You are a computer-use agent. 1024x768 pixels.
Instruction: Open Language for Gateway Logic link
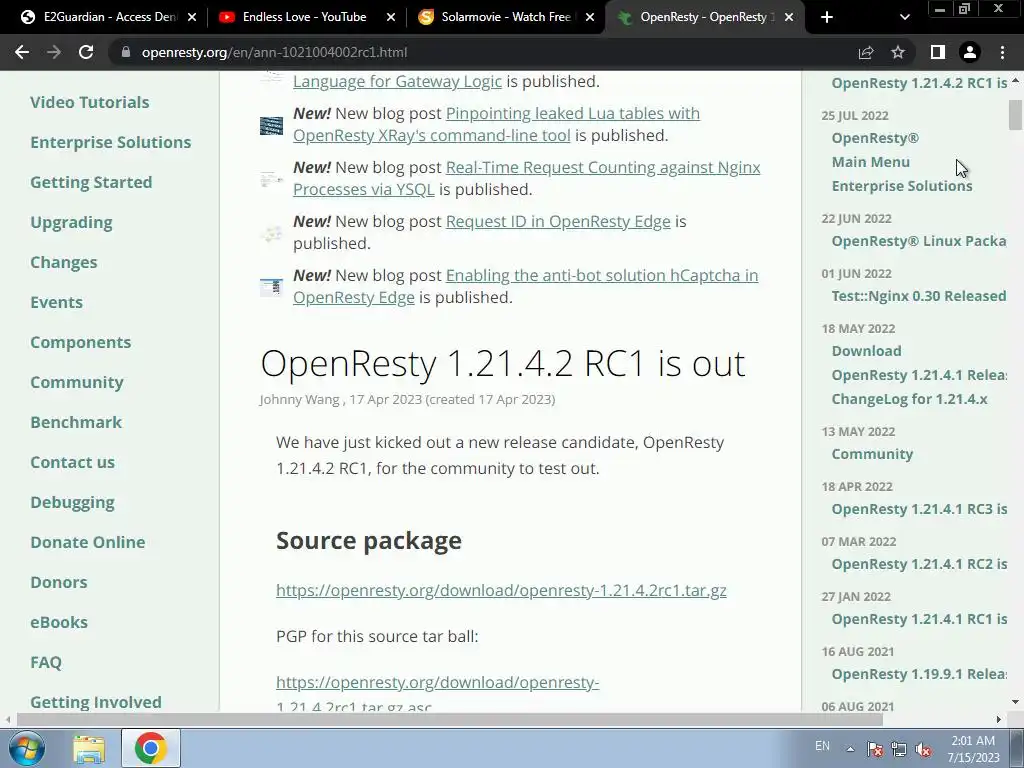point(397,82)
